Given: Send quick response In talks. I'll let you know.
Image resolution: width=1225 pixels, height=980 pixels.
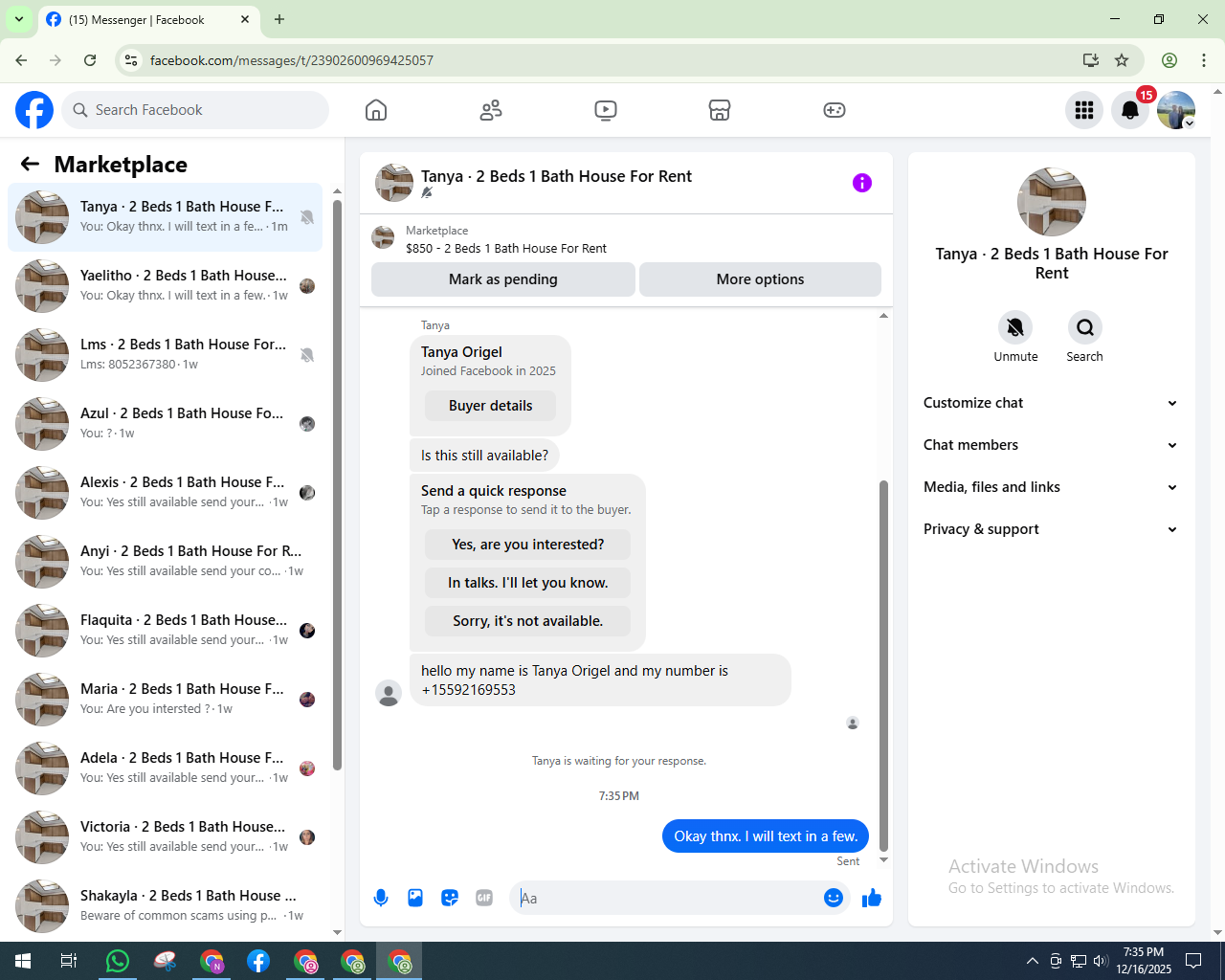Looking at the screenshot, I should pos(528,583).
